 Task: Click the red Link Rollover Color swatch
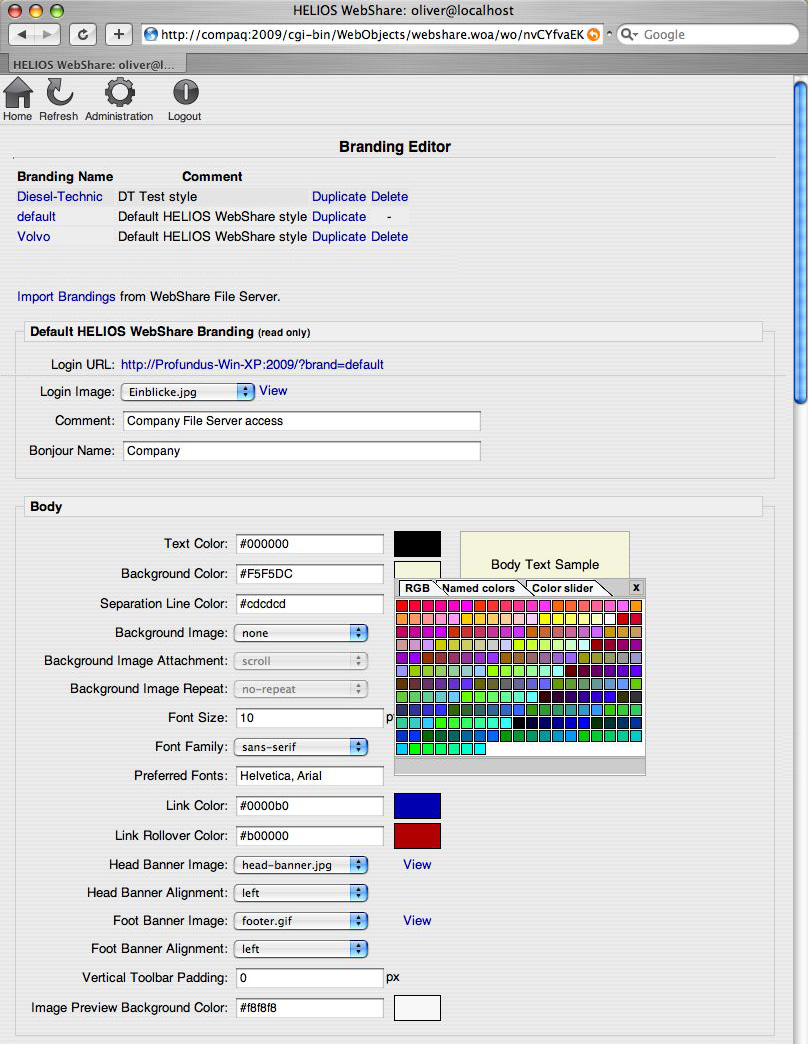[417, 836]
